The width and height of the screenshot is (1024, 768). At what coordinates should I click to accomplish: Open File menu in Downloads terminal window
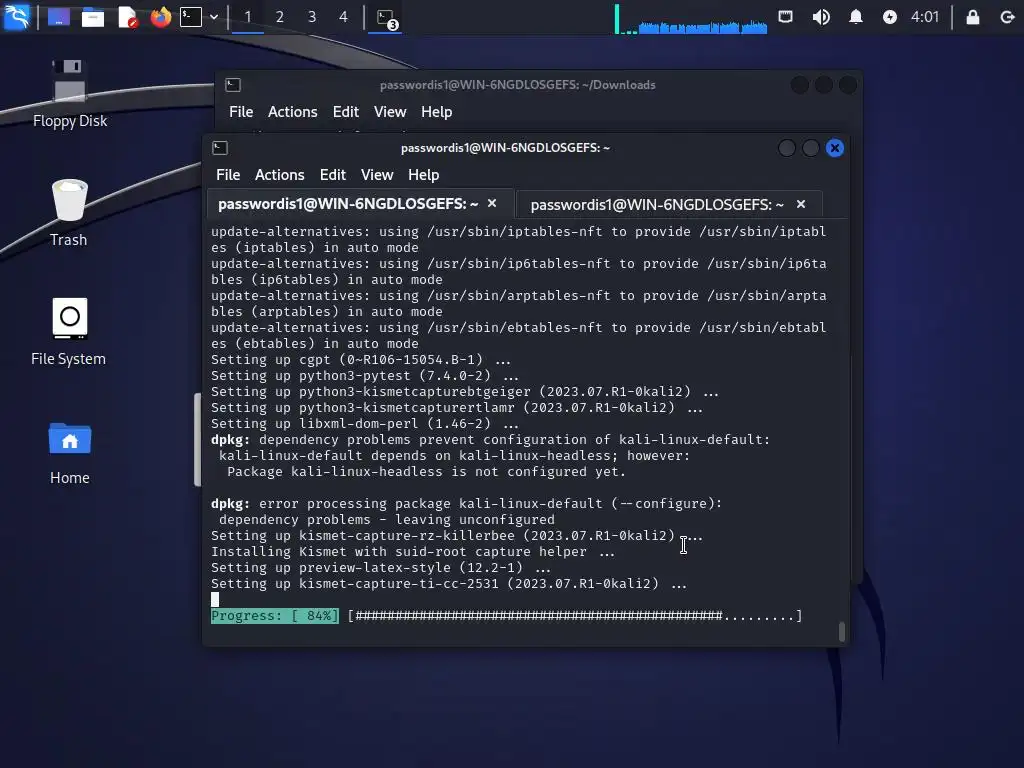pyautogui.click(x=241, y=112)
